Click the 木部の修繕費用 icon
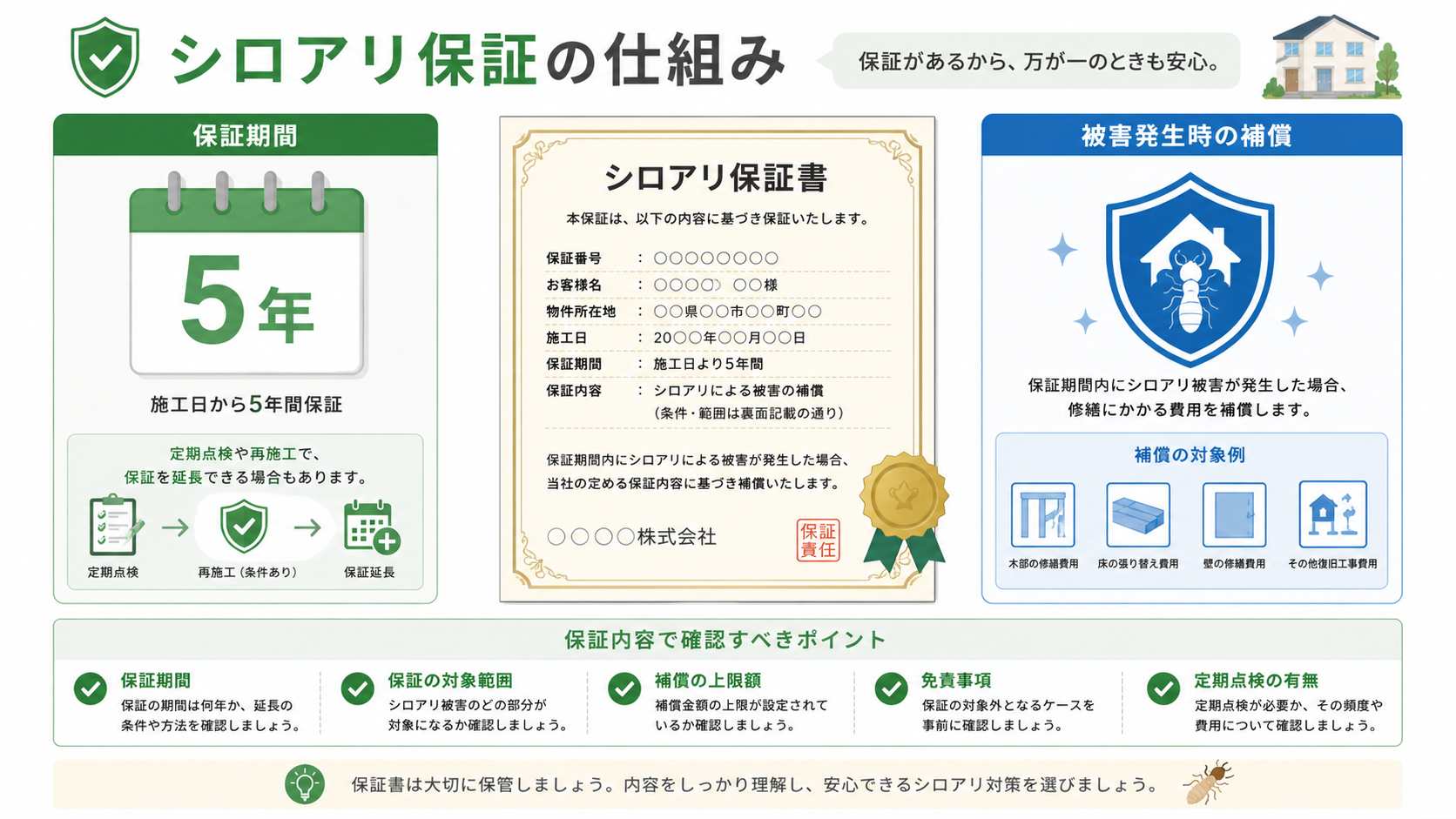This screenshot has height=819, width=1456. [x=1043, y=514]
